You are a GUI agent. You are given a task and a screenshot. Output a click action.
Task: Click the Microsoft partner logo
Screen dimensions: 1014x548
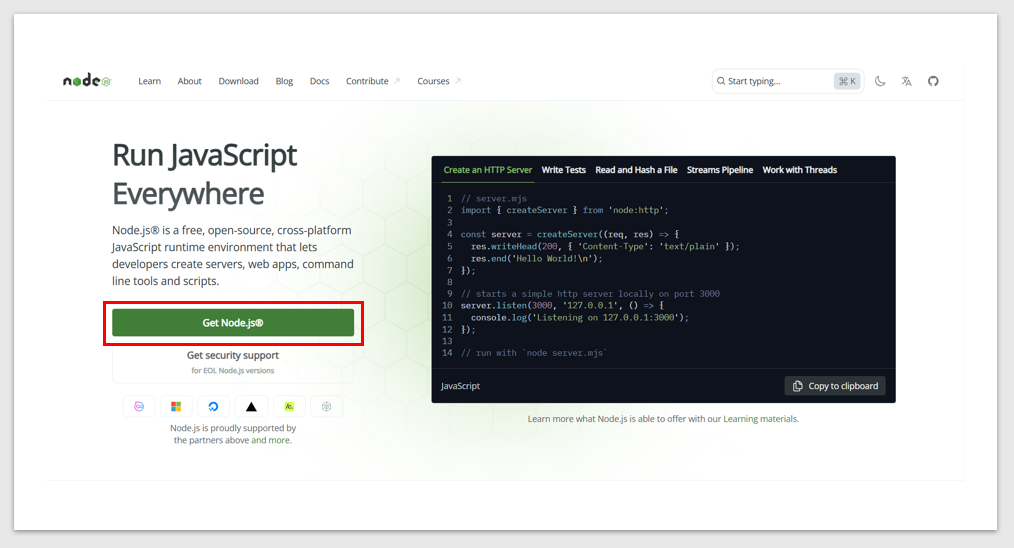(176, 406)
